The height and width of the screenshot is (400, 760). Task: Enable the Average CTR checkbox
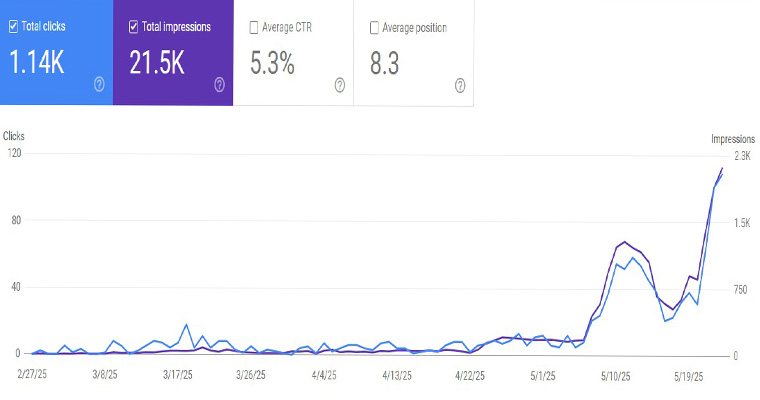(254, 27)
